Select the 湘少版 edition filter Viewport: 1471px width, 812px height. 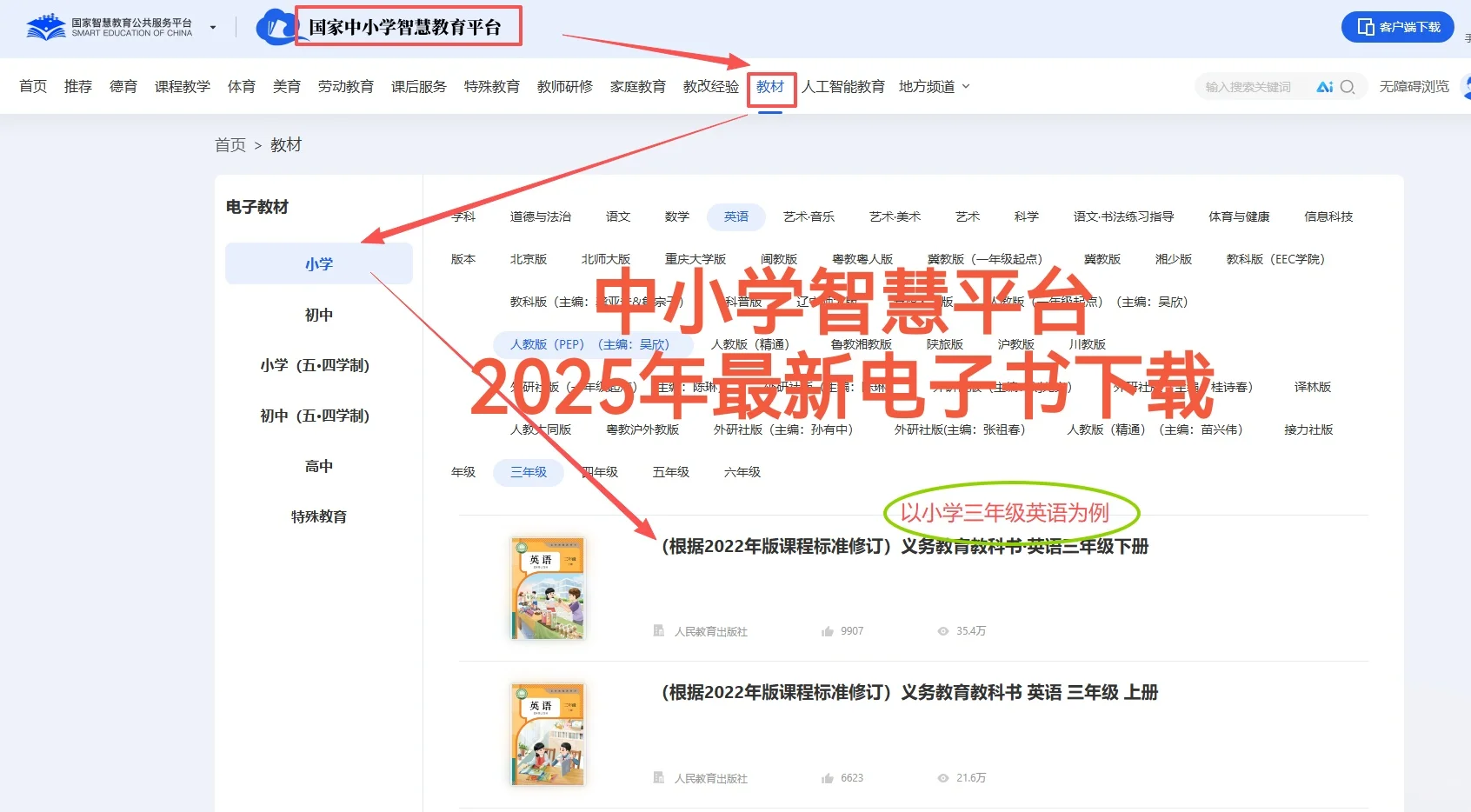[1174, 259]
